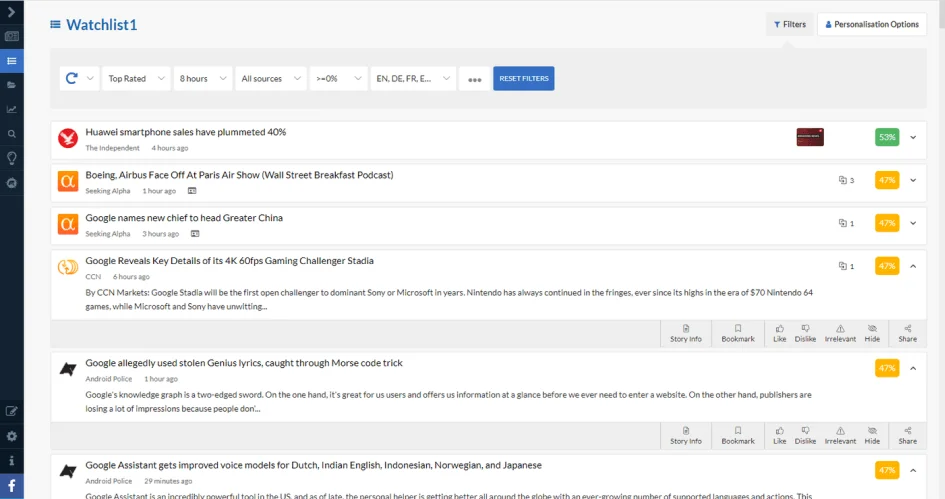Click Story Info for the Stadia story

coord(686,333)
